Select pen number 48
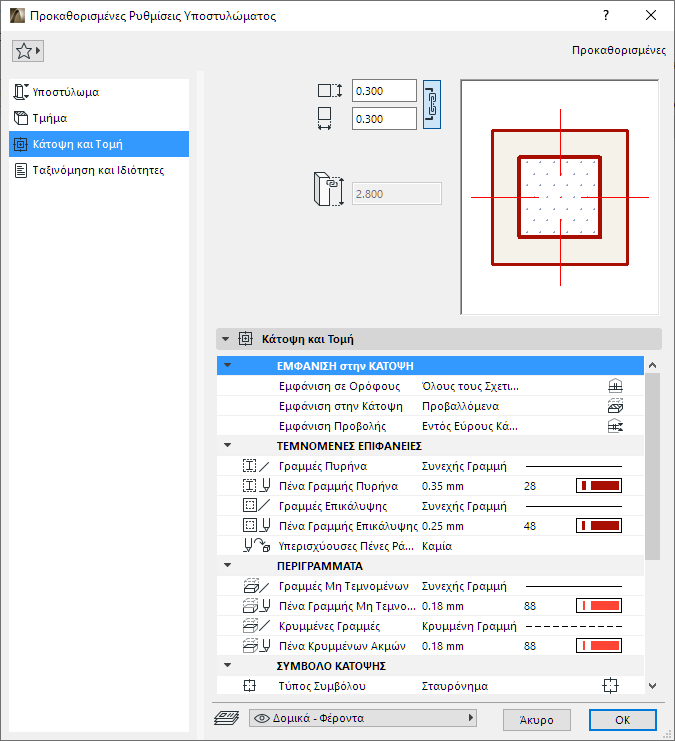 530,526
